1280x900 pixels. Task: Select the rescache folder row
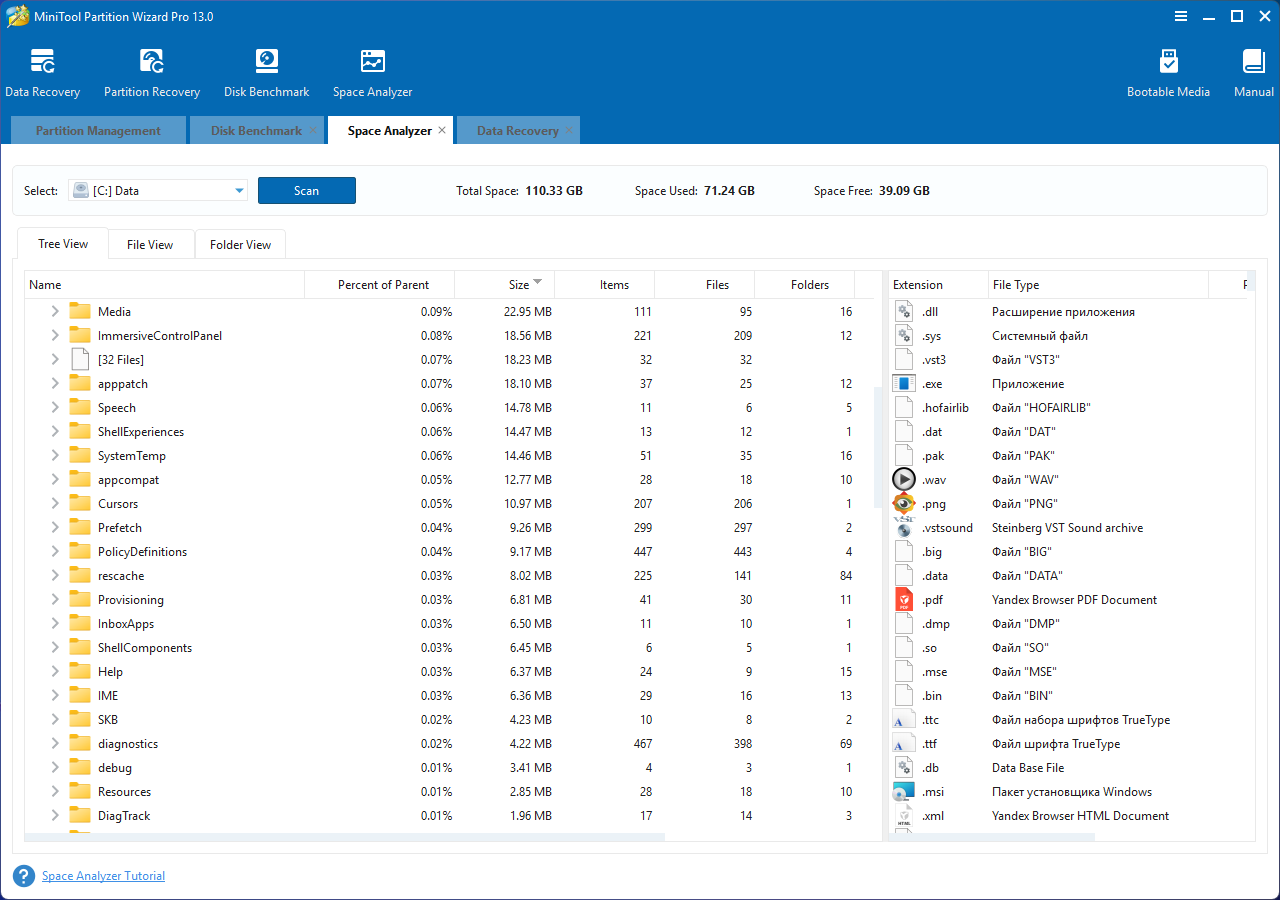point(448,576)
